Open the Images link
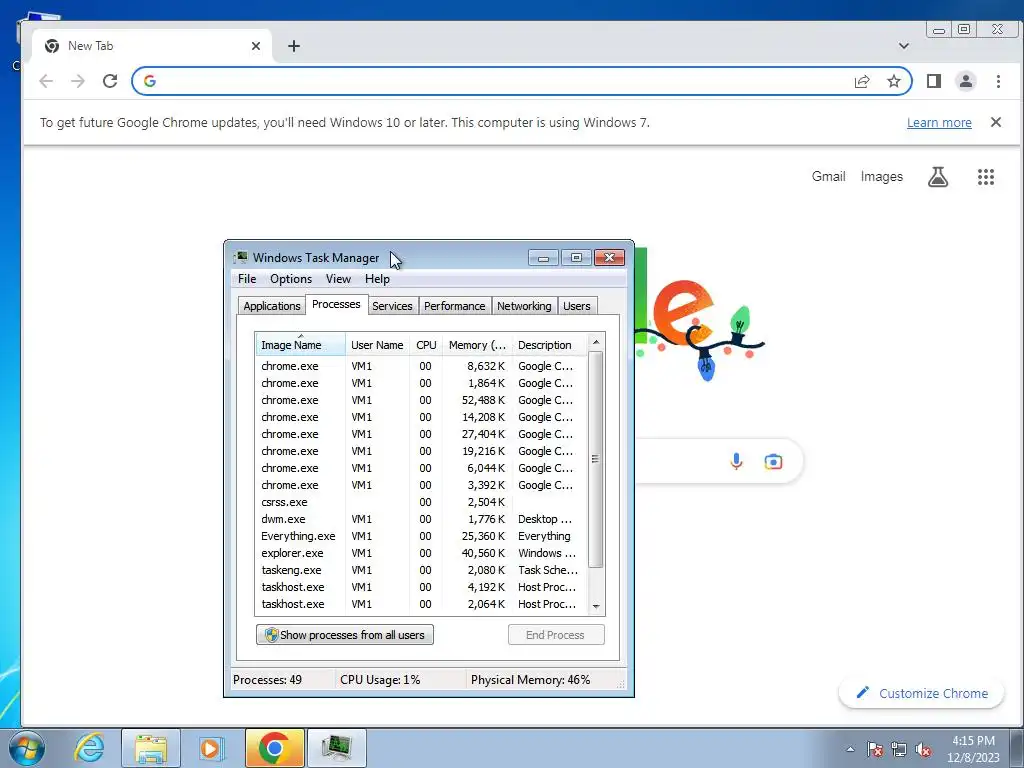 [x=882, y=176]
